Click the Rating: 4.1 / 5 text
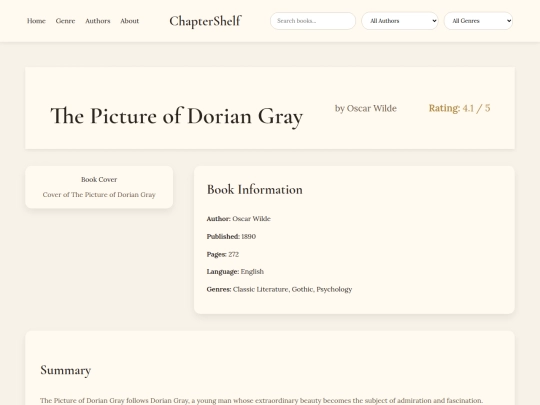This screenshot has width=540, height=405. click(x=459, y=108)
